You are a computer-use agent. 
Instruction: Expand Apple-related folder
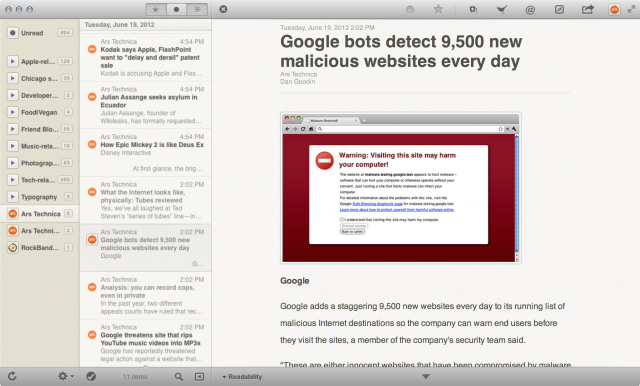tap(13, 61)
